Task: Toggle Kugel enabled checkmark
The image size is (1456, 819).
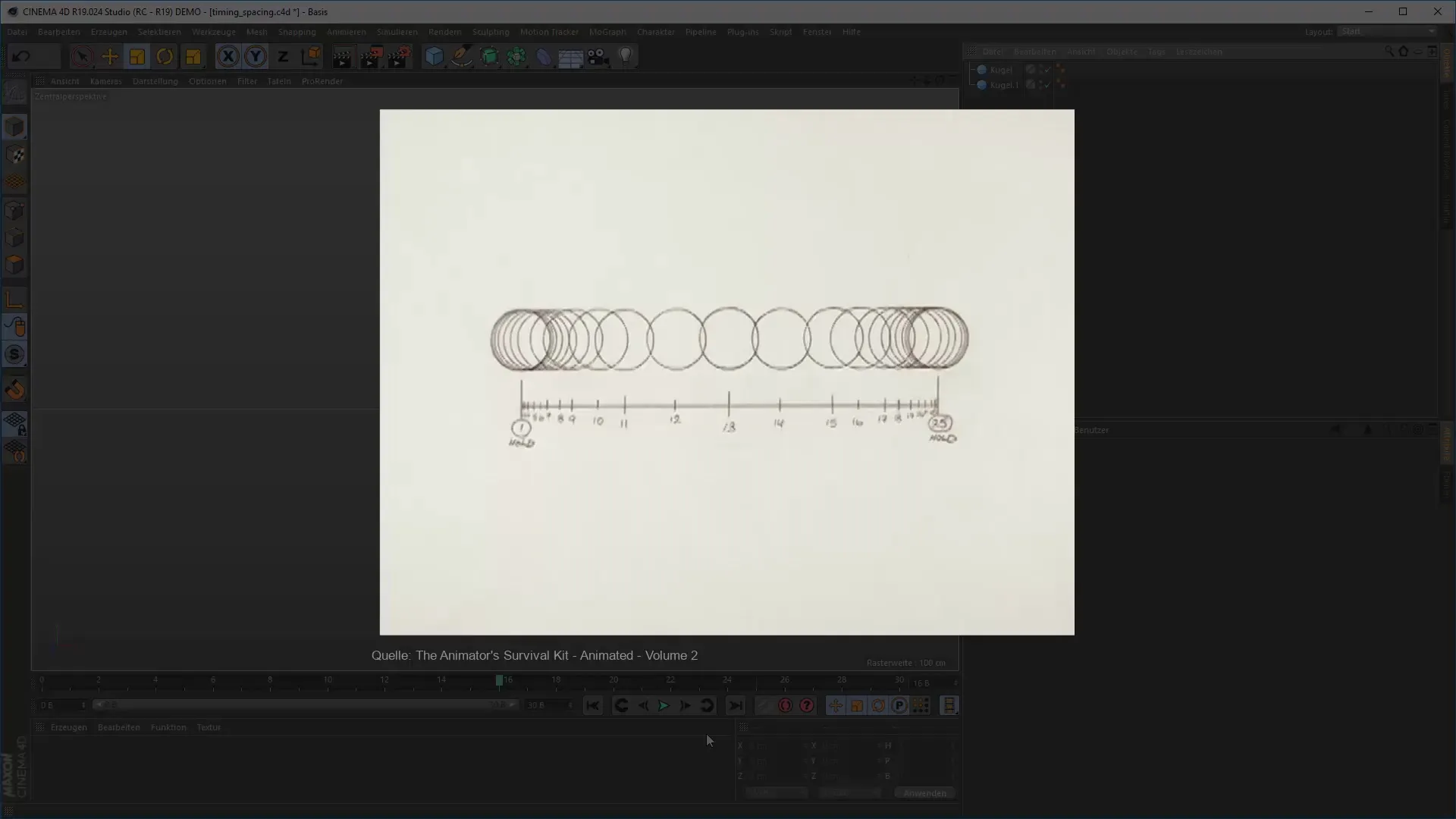Action: click(1047, 70)
